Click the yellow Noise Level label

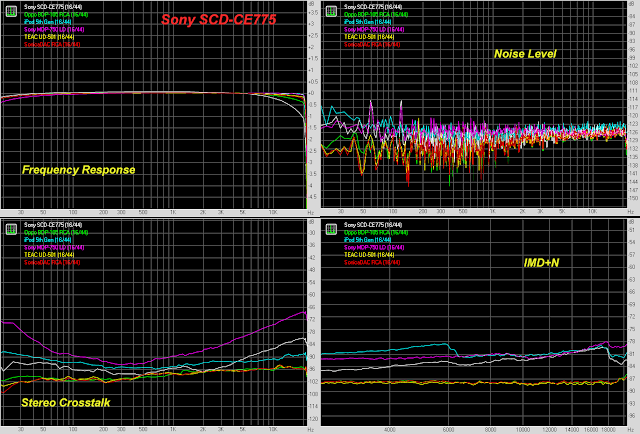coord(525,54)
